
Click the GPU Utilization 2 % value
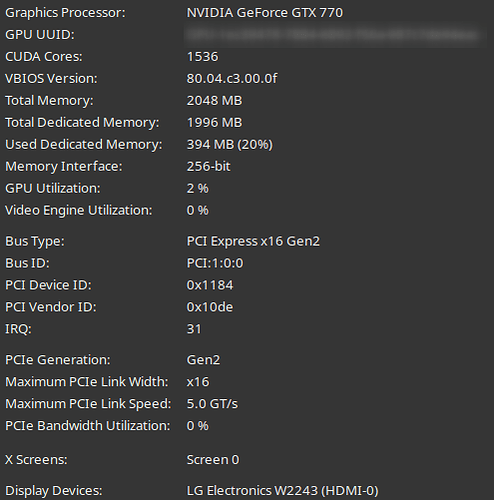click(197, 189)
